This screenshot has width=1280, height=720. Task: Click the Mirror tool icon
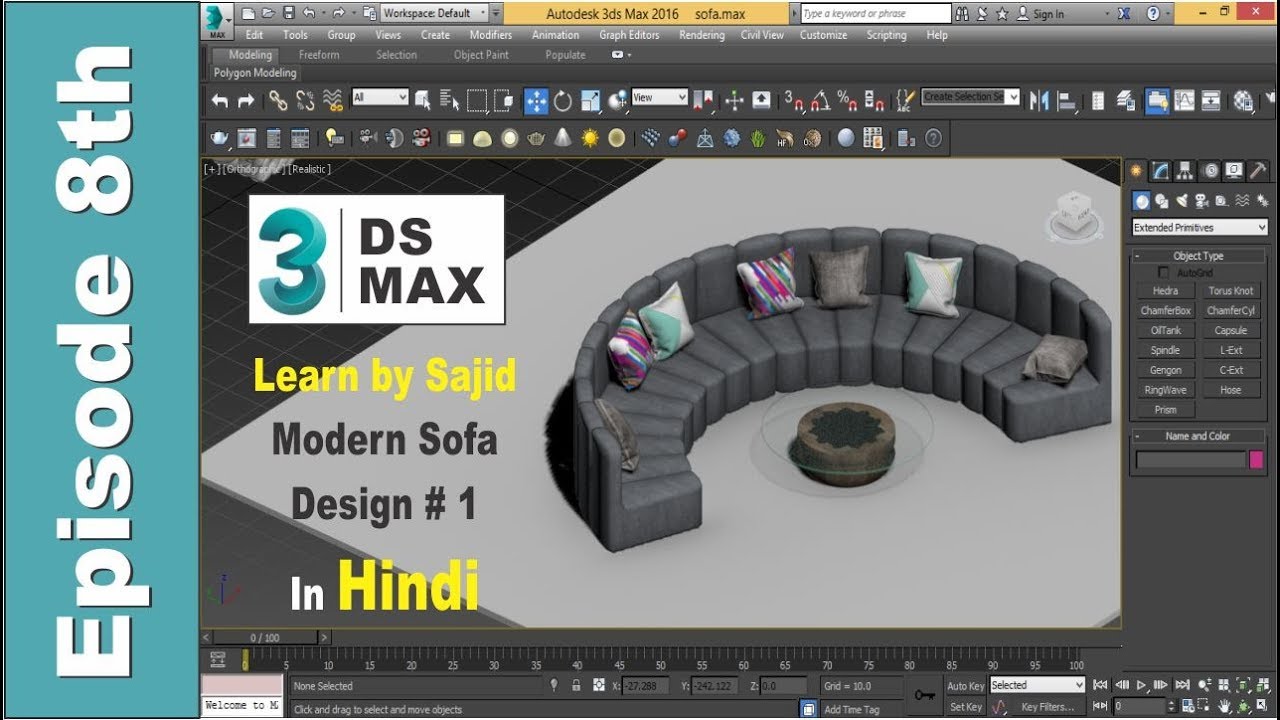(x=1040, y=100)
